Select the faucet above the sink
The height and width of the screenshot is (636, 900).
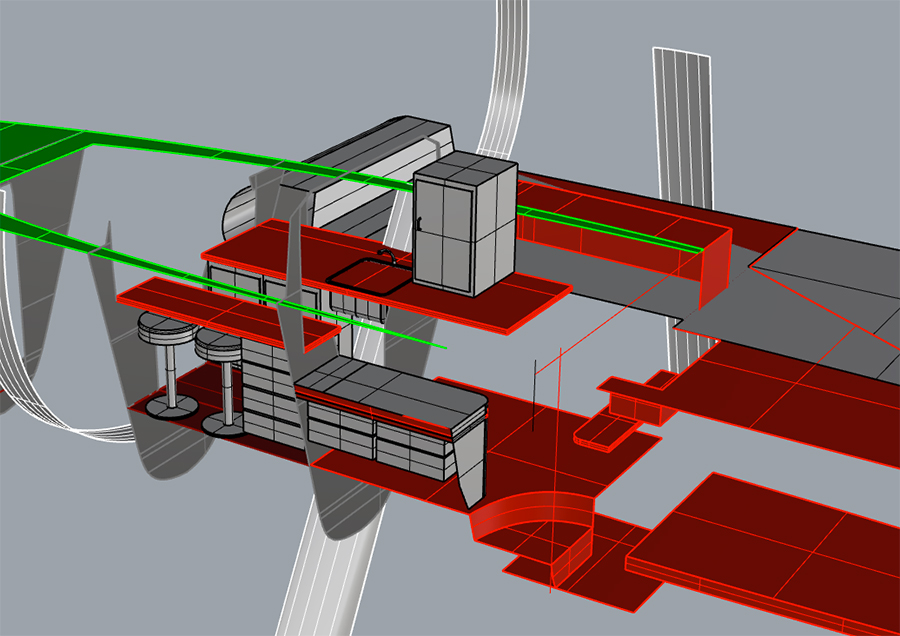point(386,256)
